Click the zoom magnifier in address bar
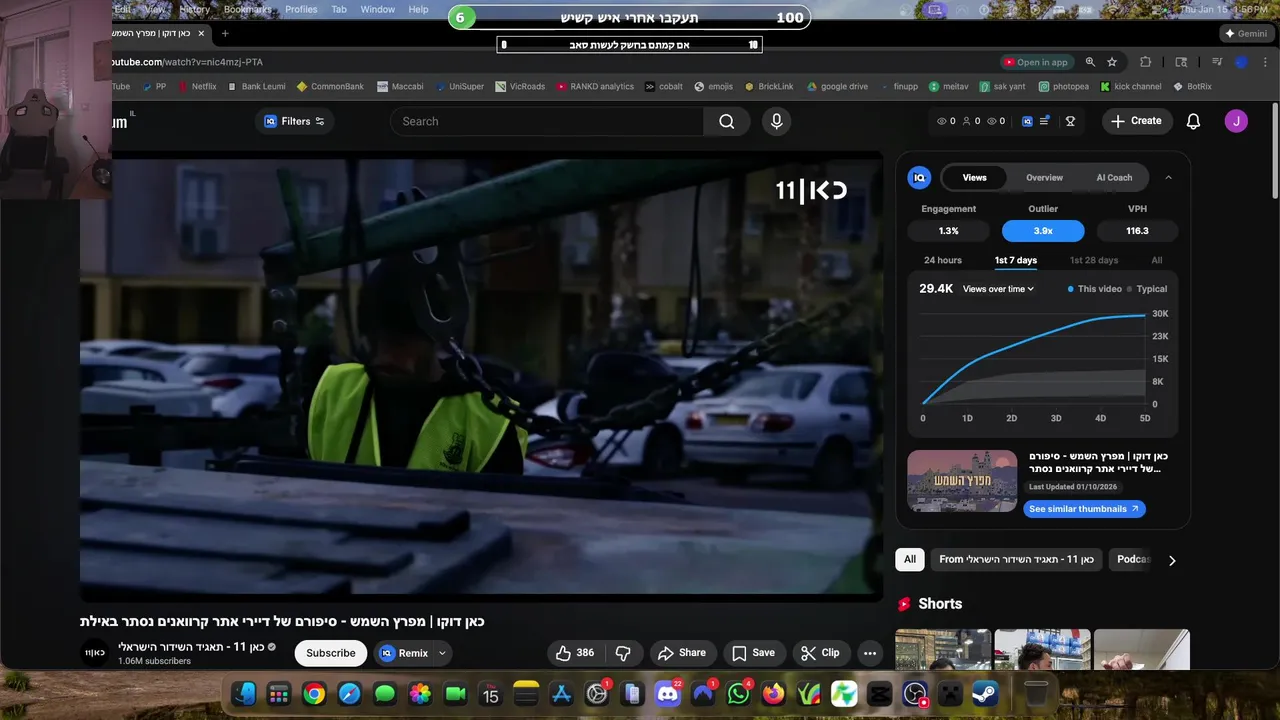1280x720 pixels. coord(1090,62)
